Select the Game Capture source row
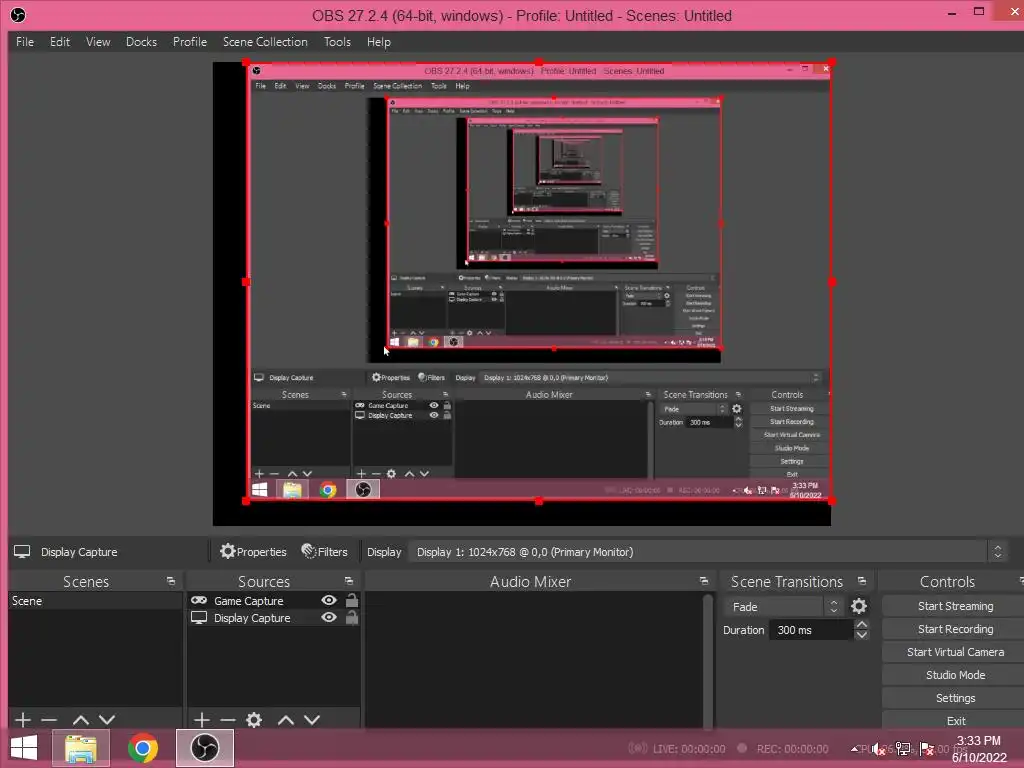Image resolution: width=1024 pixels, height=768 pixels. click(273, 600)
